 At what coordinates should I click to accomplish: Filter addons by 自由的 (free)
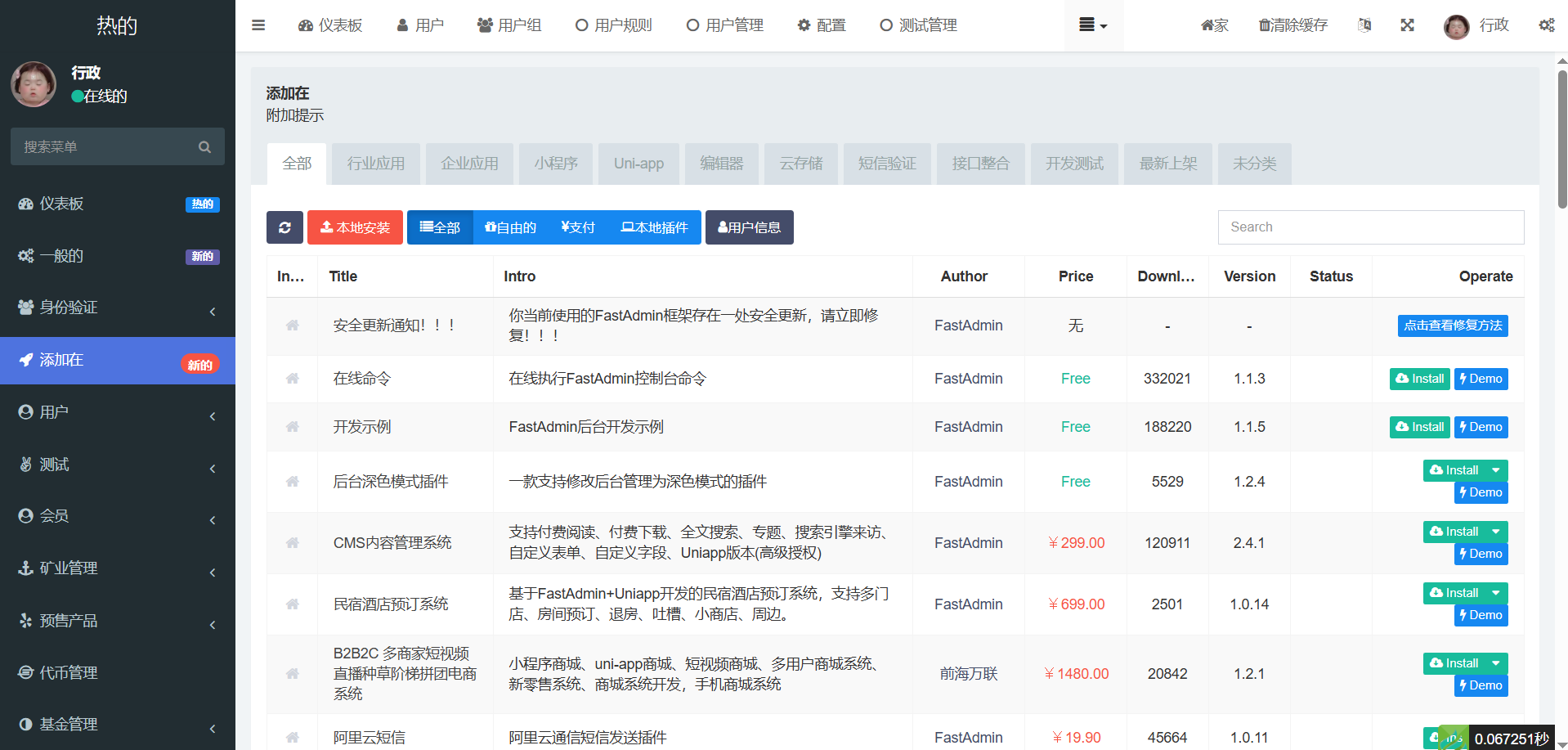(510, 227)
